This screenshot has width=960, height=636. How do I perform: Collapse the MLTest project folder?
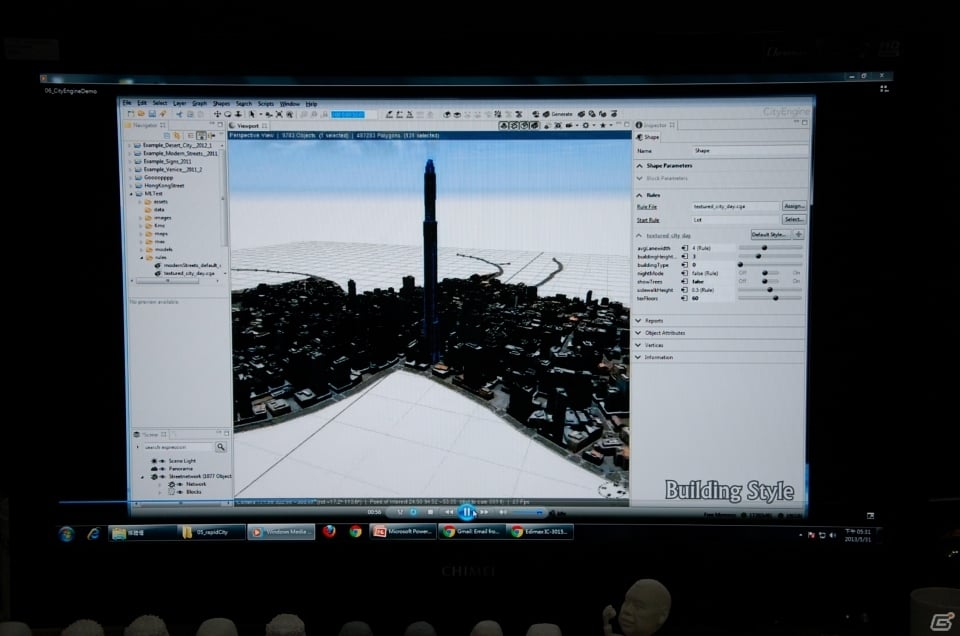point(131,193)
